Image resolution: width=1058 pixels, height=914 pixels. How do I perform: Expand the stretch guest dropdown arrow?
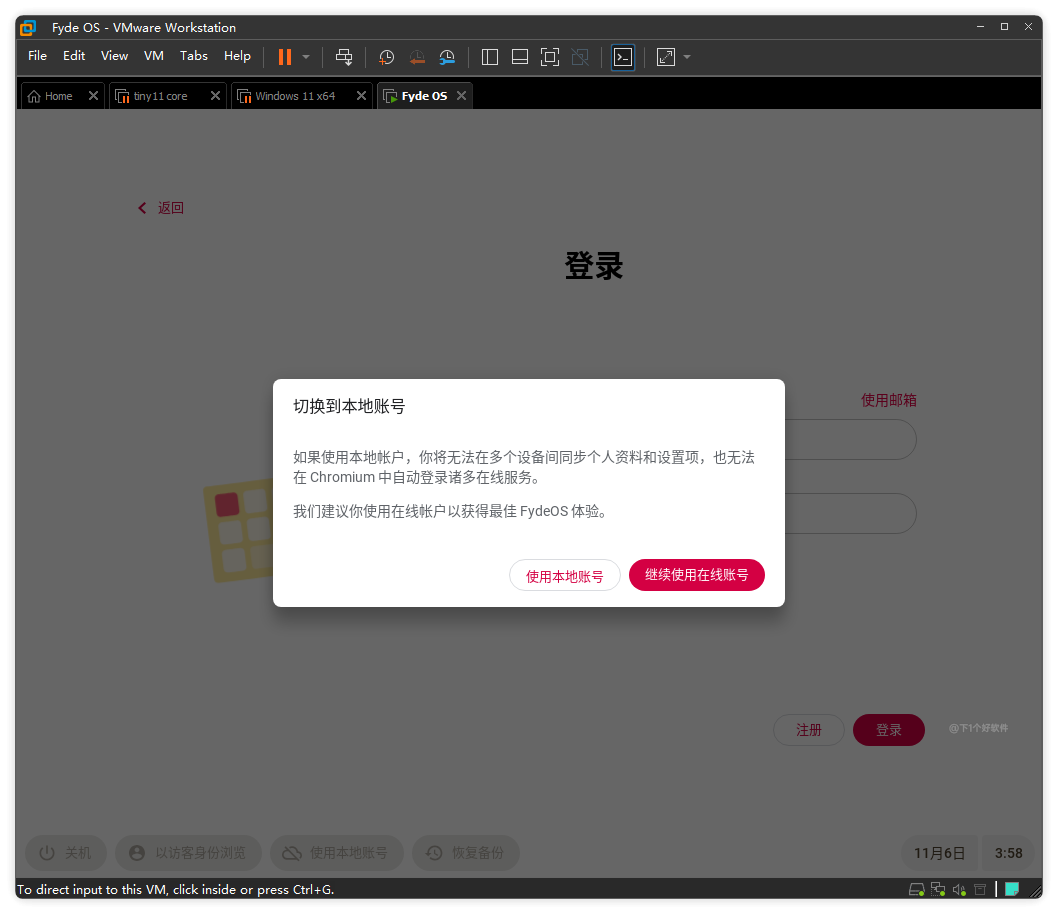pos(687,57)
